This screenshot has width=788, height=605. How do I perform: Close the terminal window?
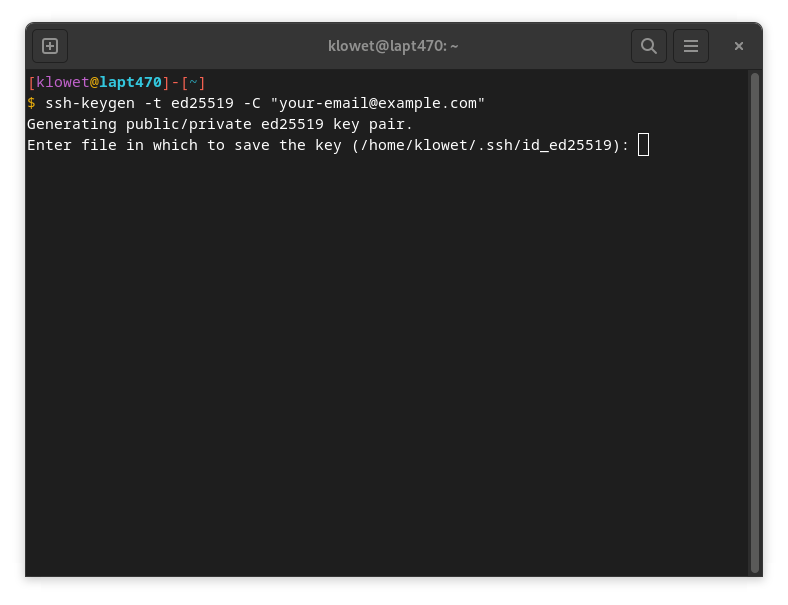pos(739,46)
